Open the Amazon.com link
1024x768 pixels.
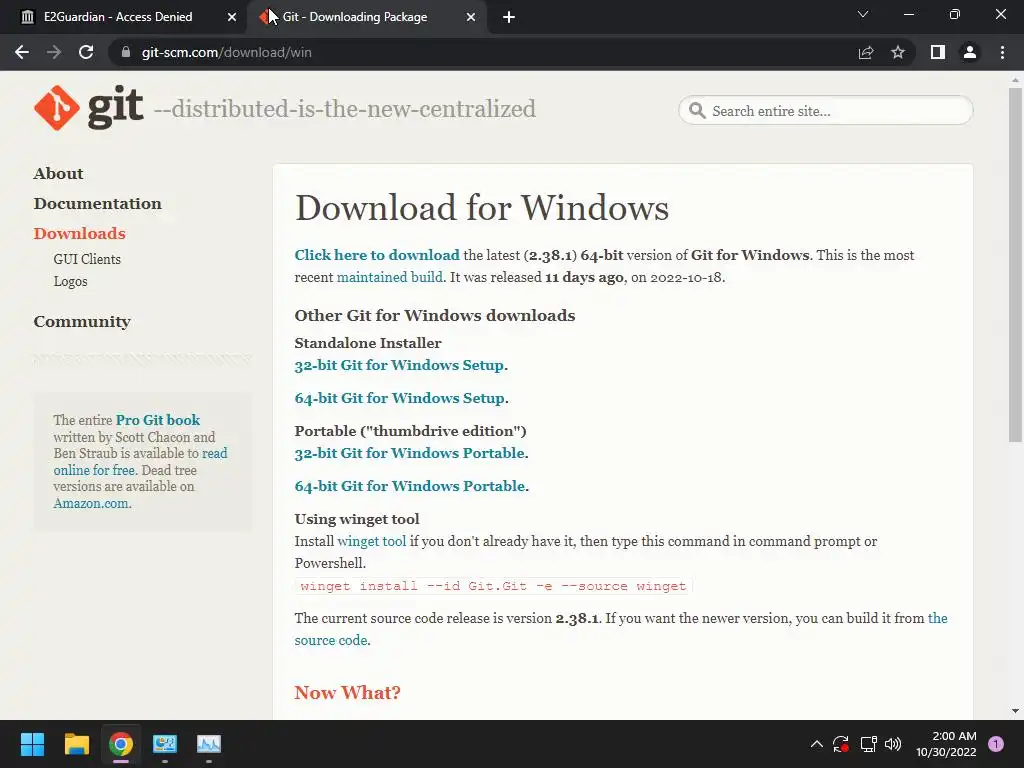point(91,504)
